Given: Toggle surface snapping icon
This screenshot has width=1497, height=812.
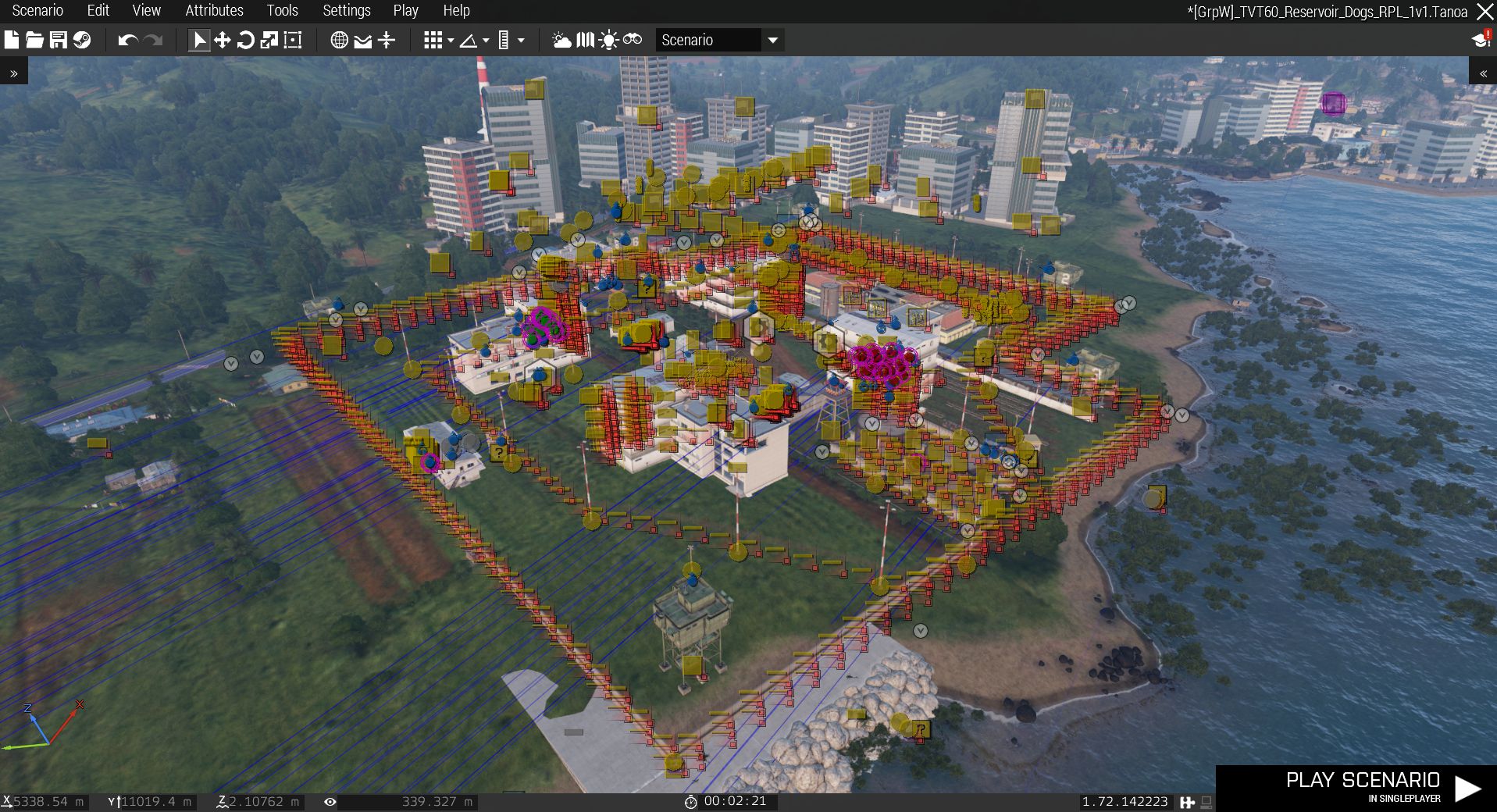Looking at the screenshot, I should pyautogui.click(x=363, y=41).
